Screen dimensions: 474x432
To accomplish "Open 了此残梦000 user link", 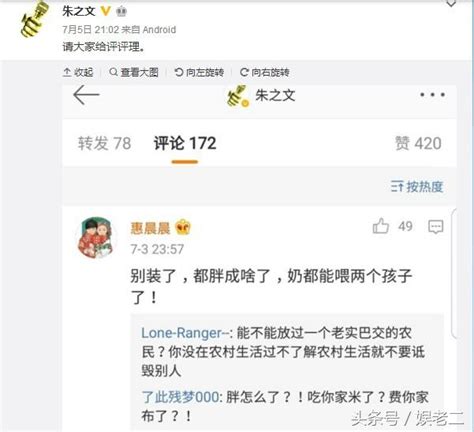I will pyautogui.click(x=180, y=397).
